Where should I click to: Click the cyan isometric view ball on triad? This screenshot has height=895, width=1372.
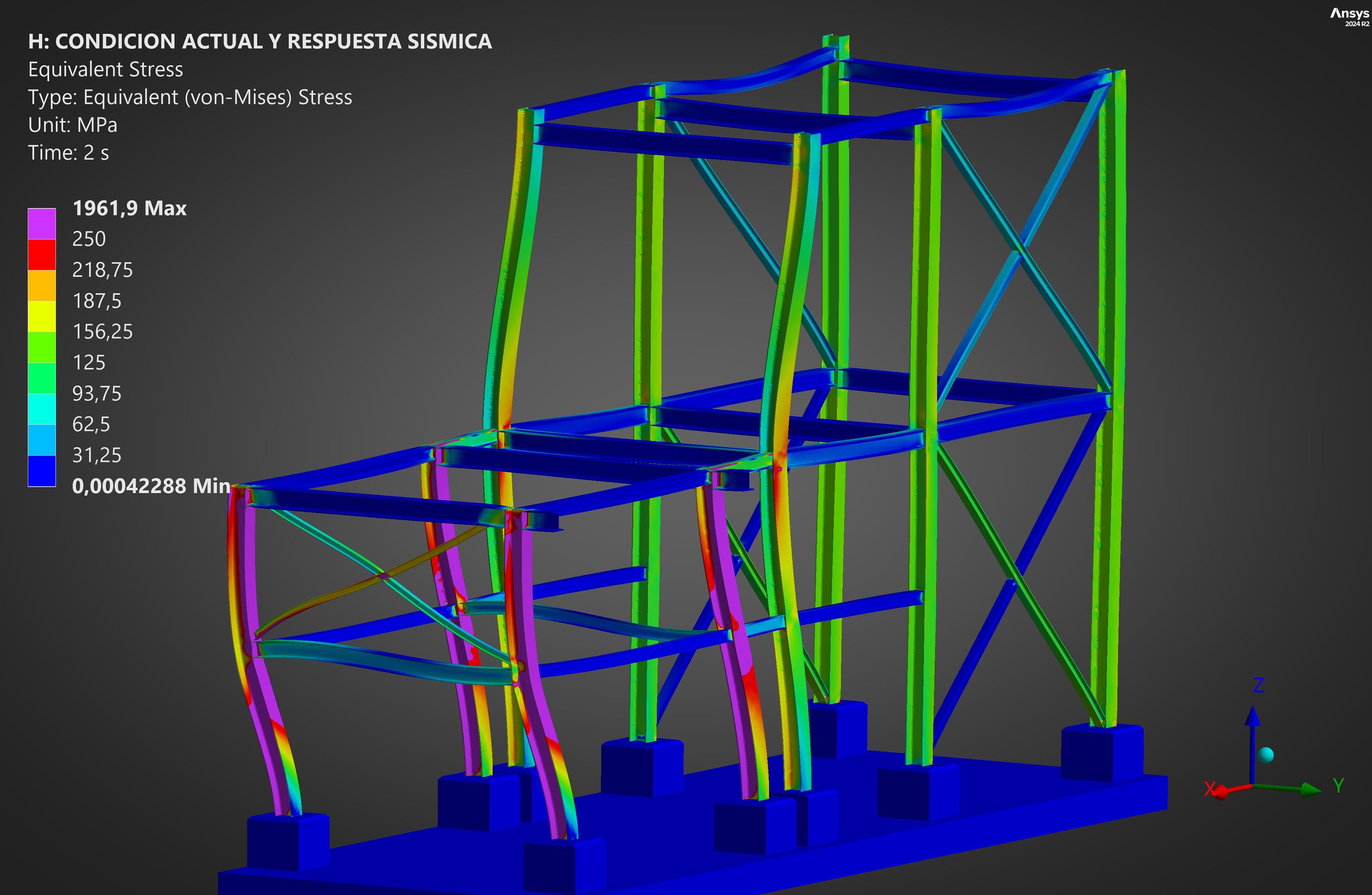coord(1266,755)
